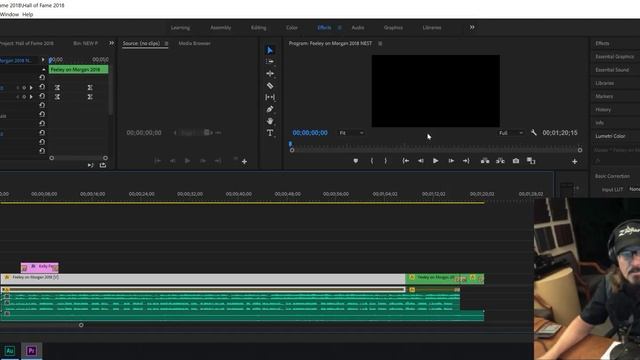
Task: Go to In point in Program monitor
Action: pos(405,161)
